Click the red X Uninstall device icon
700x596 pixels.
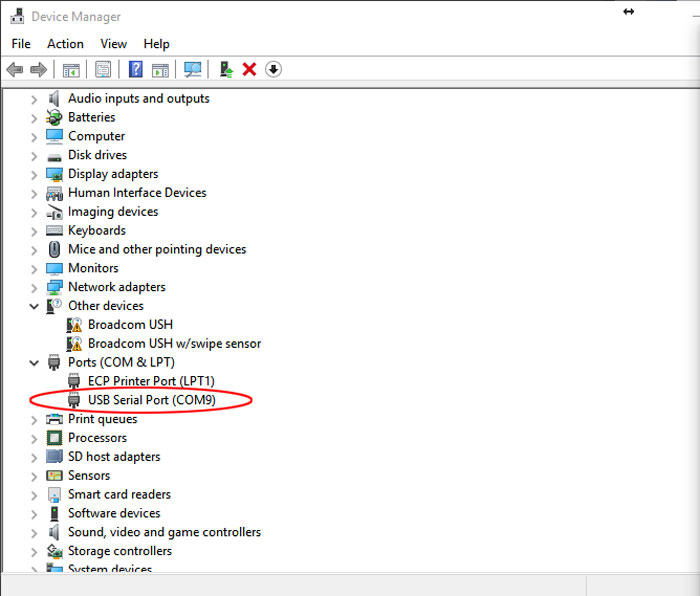[249, 70]
